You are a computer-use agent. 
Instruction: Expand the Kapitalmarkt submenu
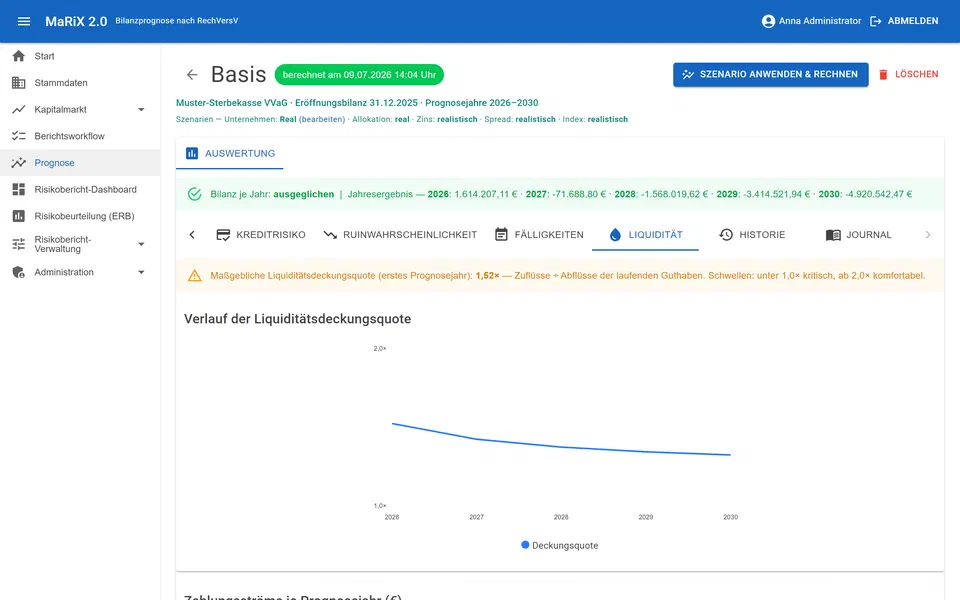click(x=141, y=110)
